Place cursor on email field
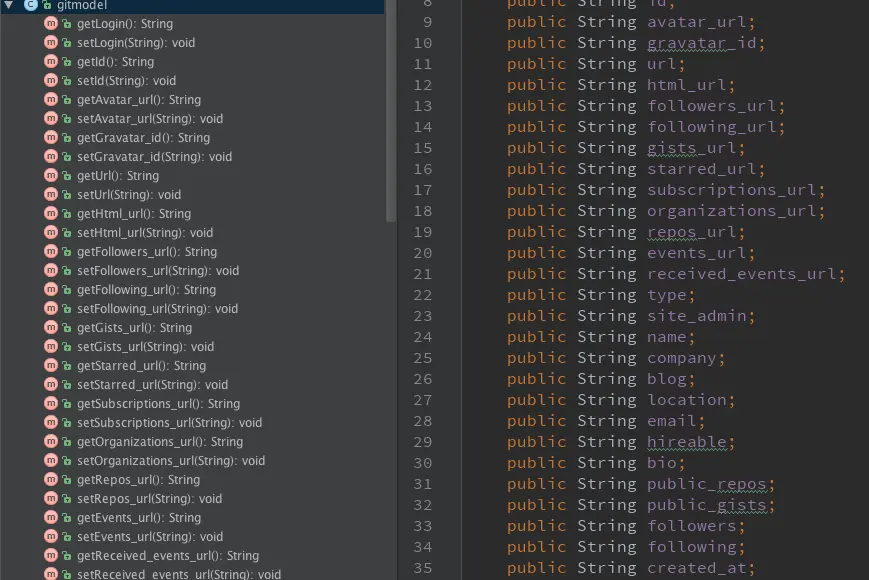The height and width of the screenshot is (580, 869). coord(671,421)
